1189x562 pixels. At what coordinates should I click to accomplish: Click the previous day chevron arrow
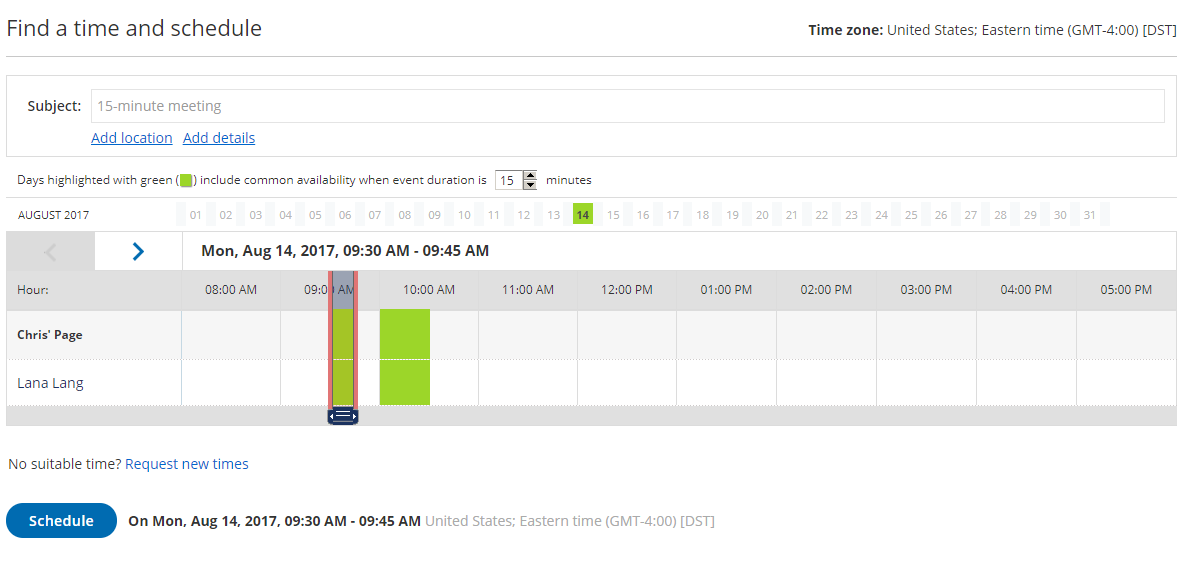point(50,251)
